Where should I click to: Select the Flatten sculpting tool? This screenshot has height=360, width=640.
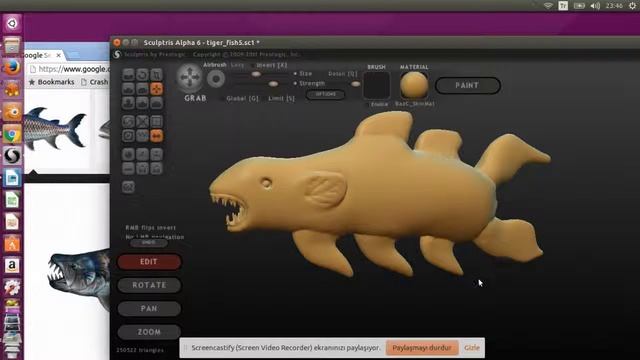(x=142, y=89)
